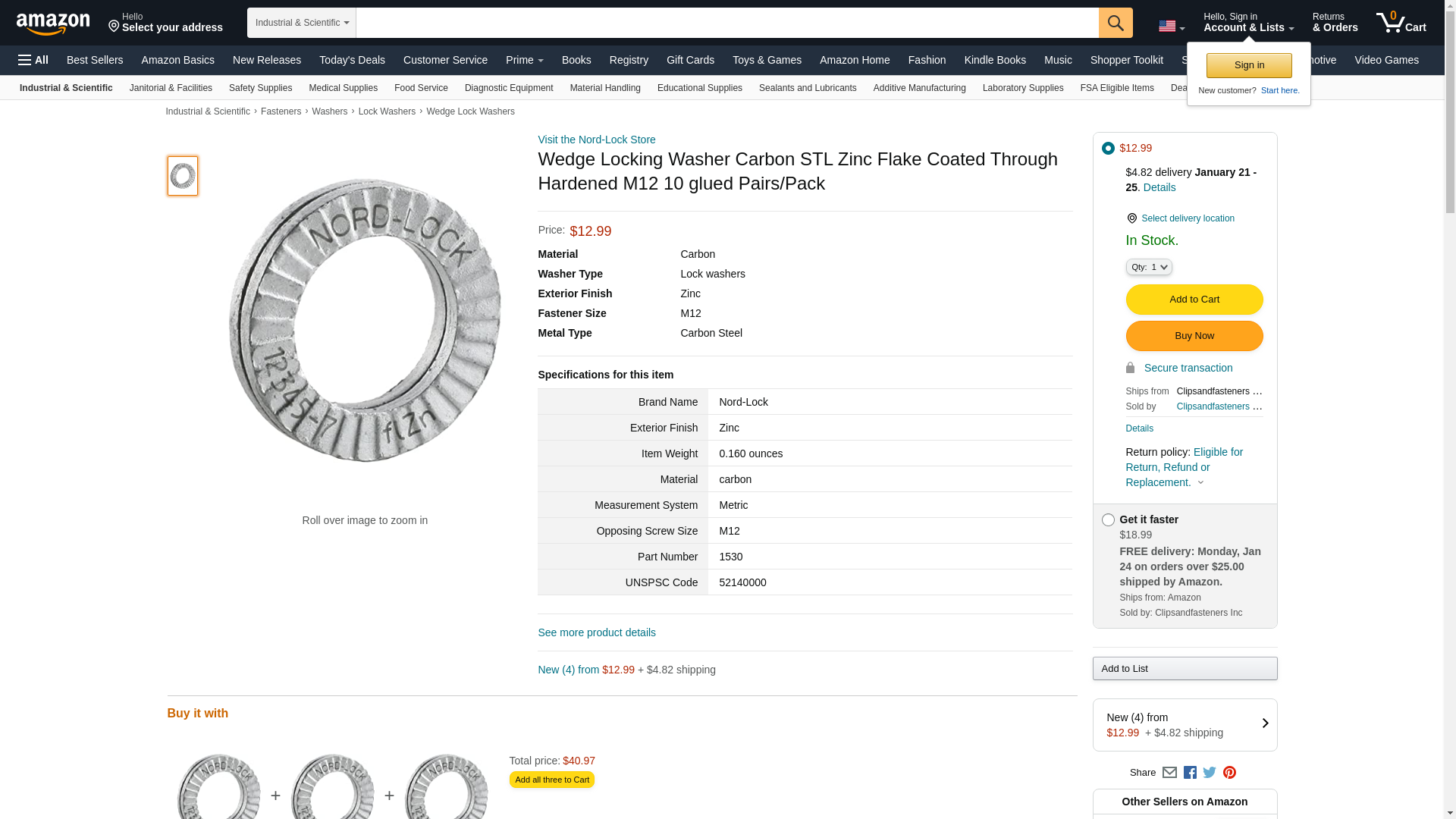Viewport: 1456px width, 819px height.
Task: Select the Get it faster radio option
Action: pos(1108,520)
